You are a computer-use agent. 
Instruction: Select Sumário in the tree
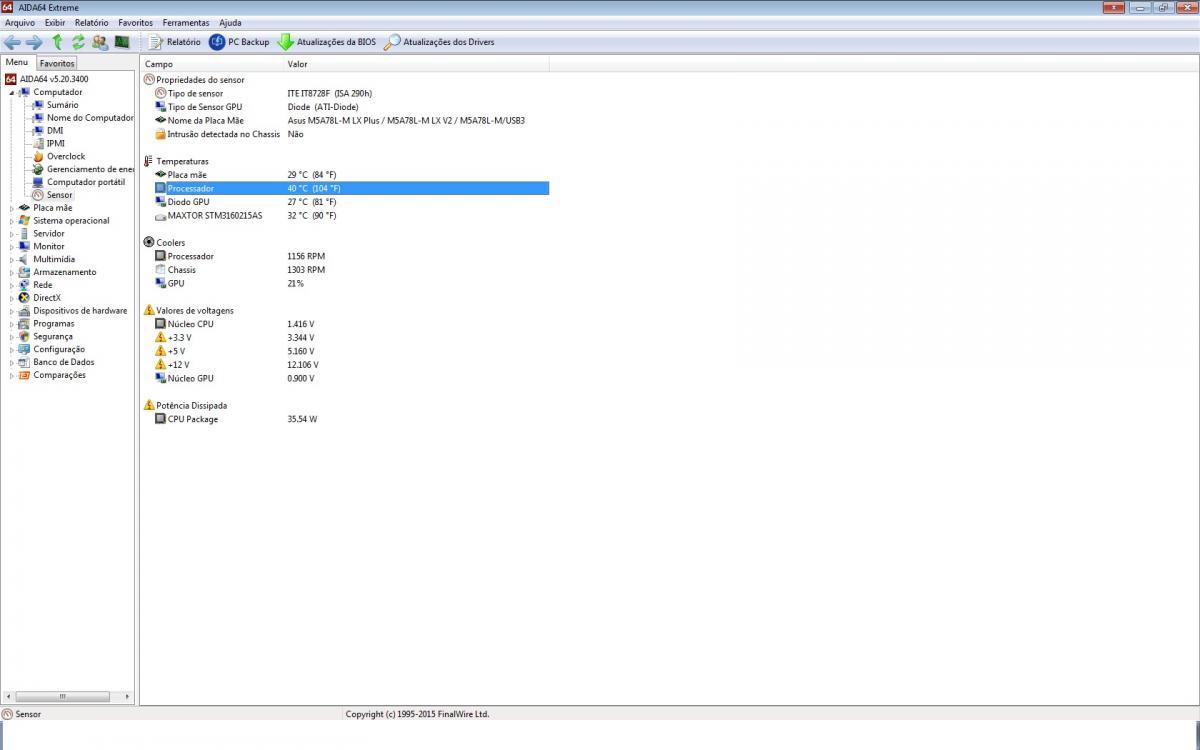point(62,105)
